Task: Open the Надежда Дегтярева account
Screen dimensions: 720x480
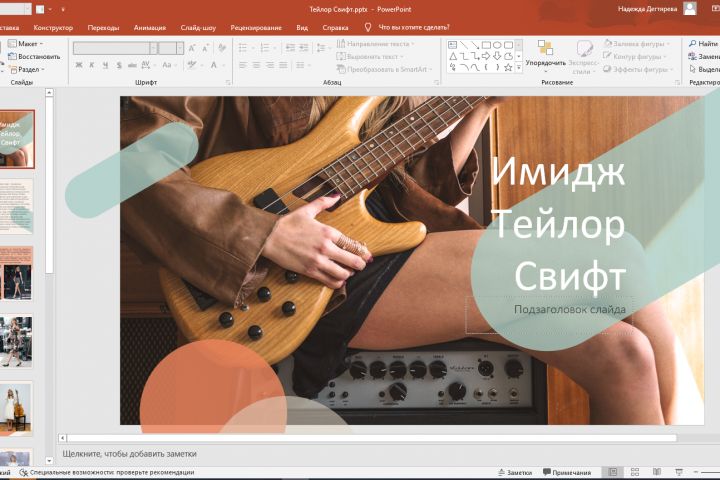Action: click(657, 9)
